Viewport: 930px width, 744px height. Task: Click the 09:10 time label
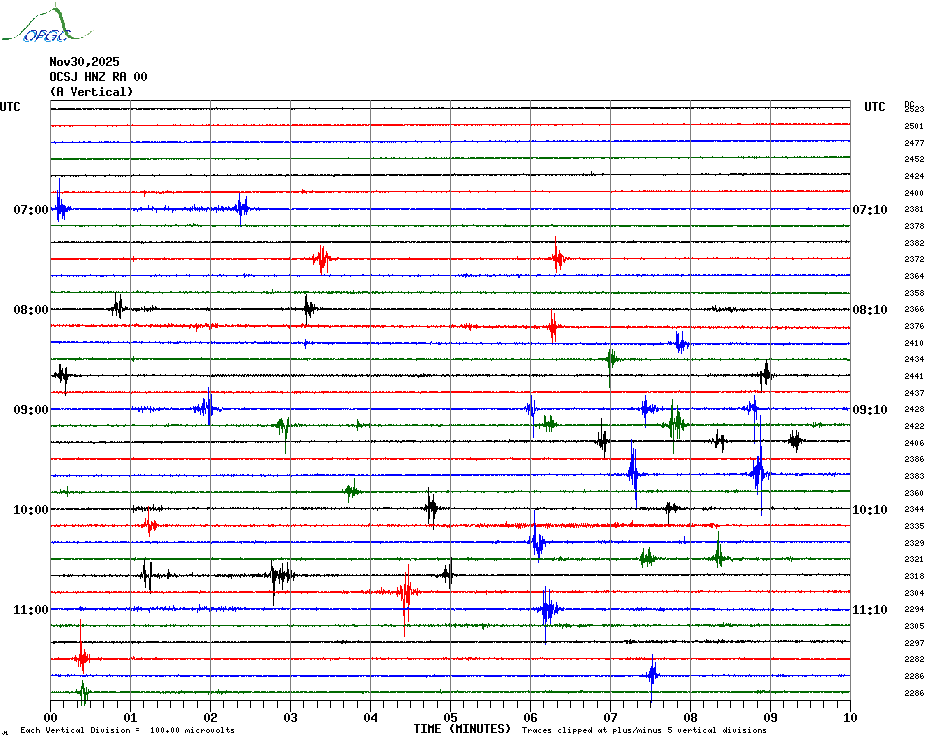(x=870, y=409)
